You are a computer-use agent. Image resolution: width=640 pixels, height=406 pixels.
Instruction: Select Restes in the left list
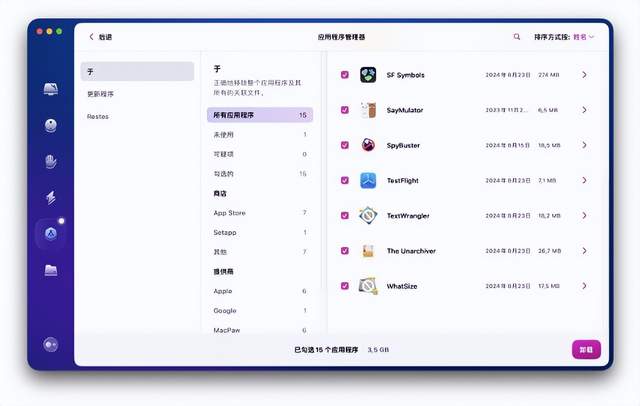point(137,116)
